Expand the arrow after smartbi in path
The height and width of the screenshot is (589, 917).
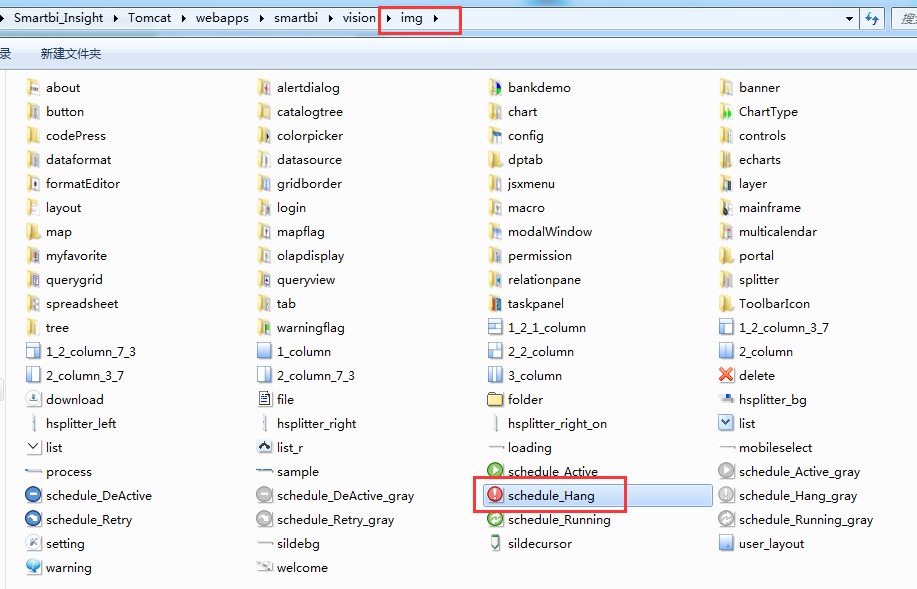point(330,18)
